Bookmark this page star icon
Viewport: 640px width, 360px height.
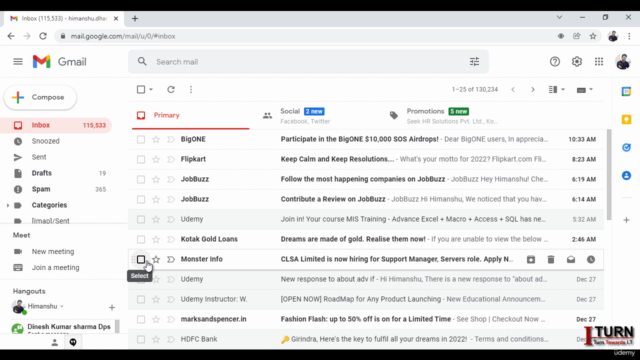point(593,36)
